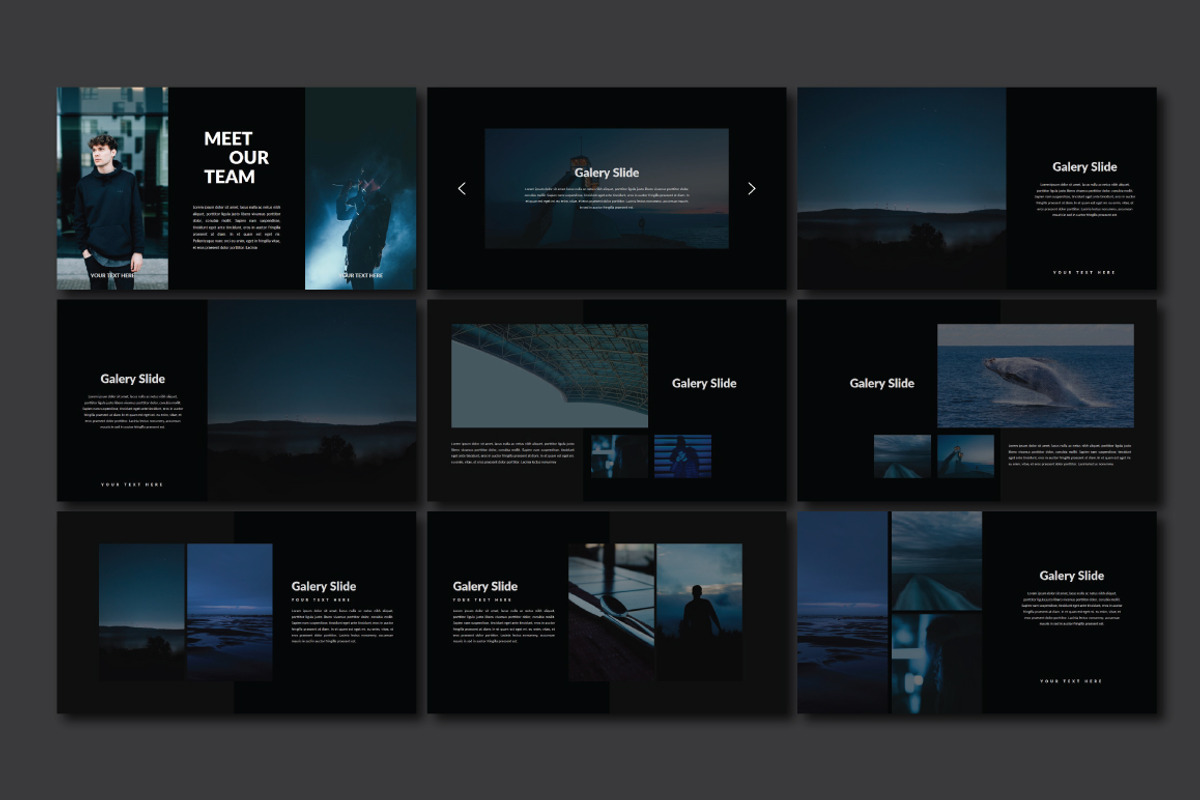Select the dark hills photo on the middle-left slide

(x=312, y=401)
